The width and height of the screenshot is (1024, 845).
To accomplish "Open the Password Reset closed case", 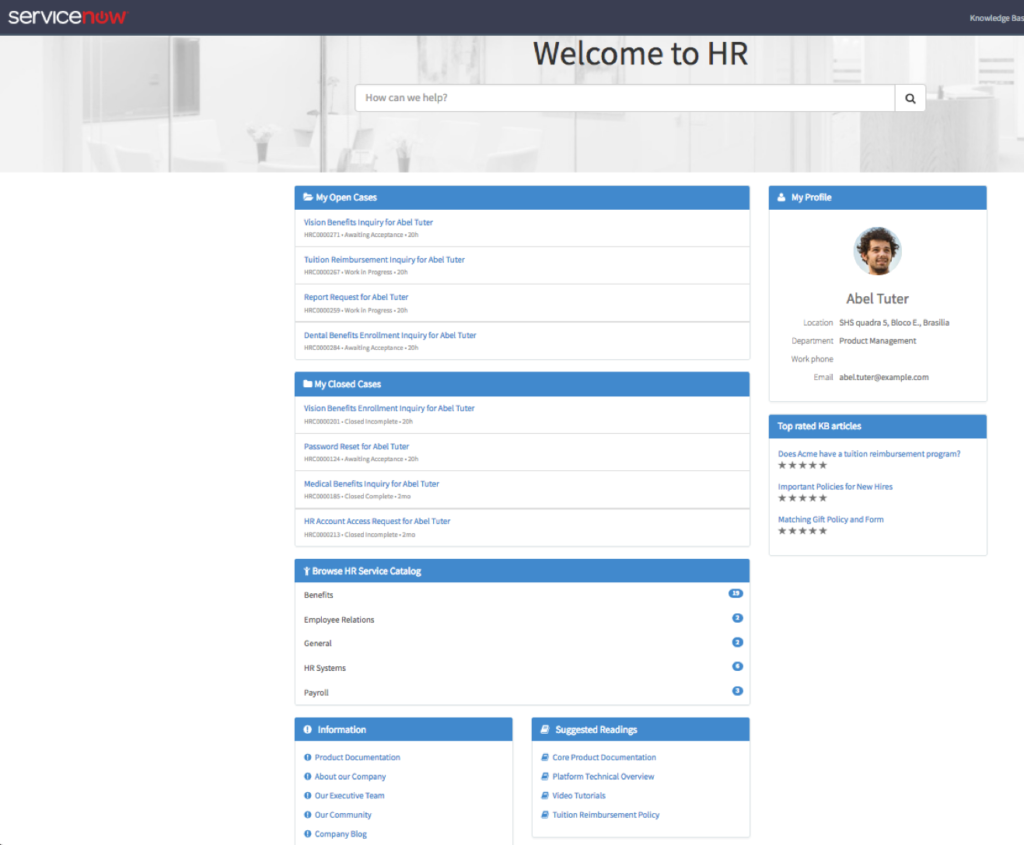I will tap(356, 446).
